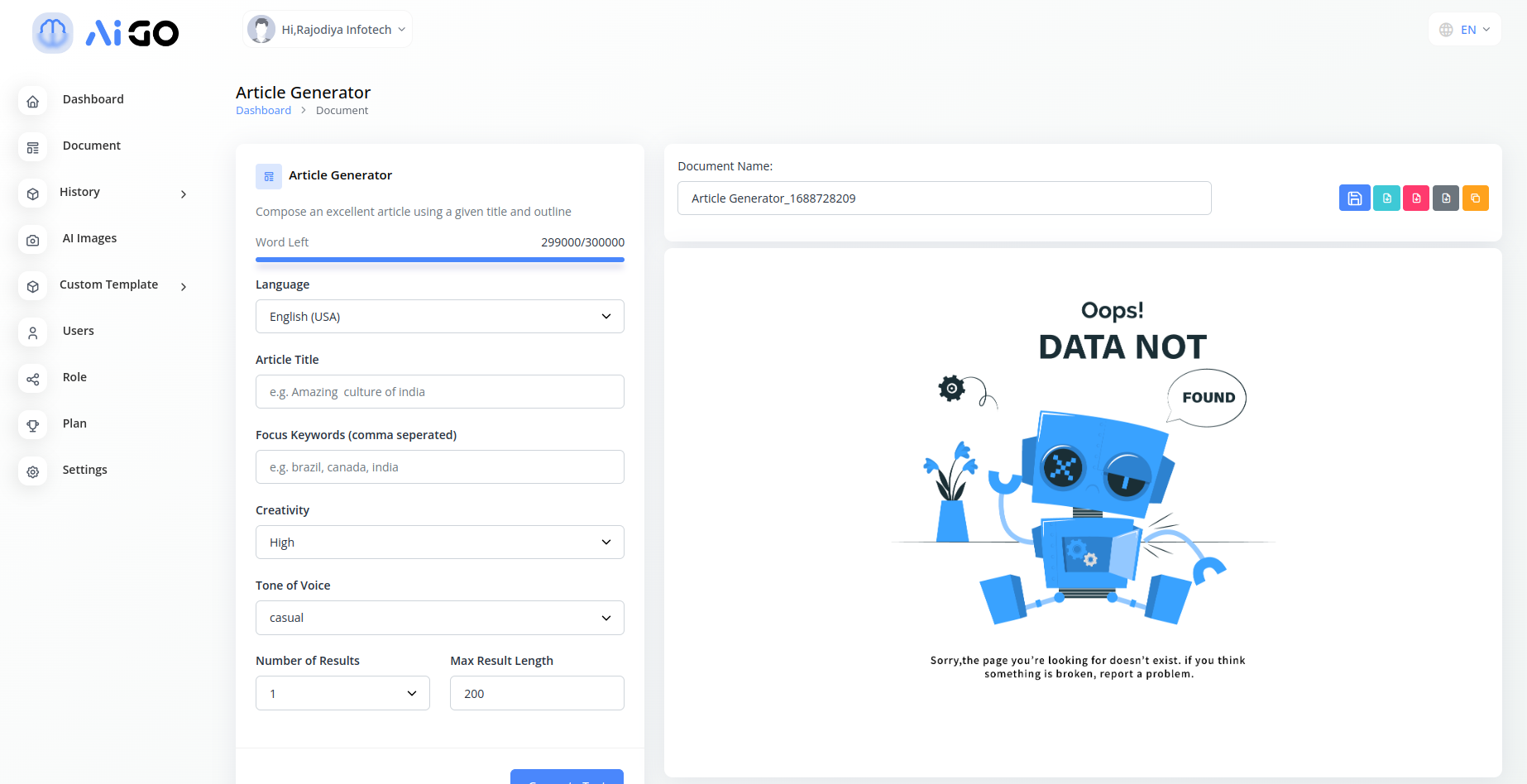The image size is (1527, 784).
Task: Open the Creativity dropdown set to High
Action: tap(439, 543)
